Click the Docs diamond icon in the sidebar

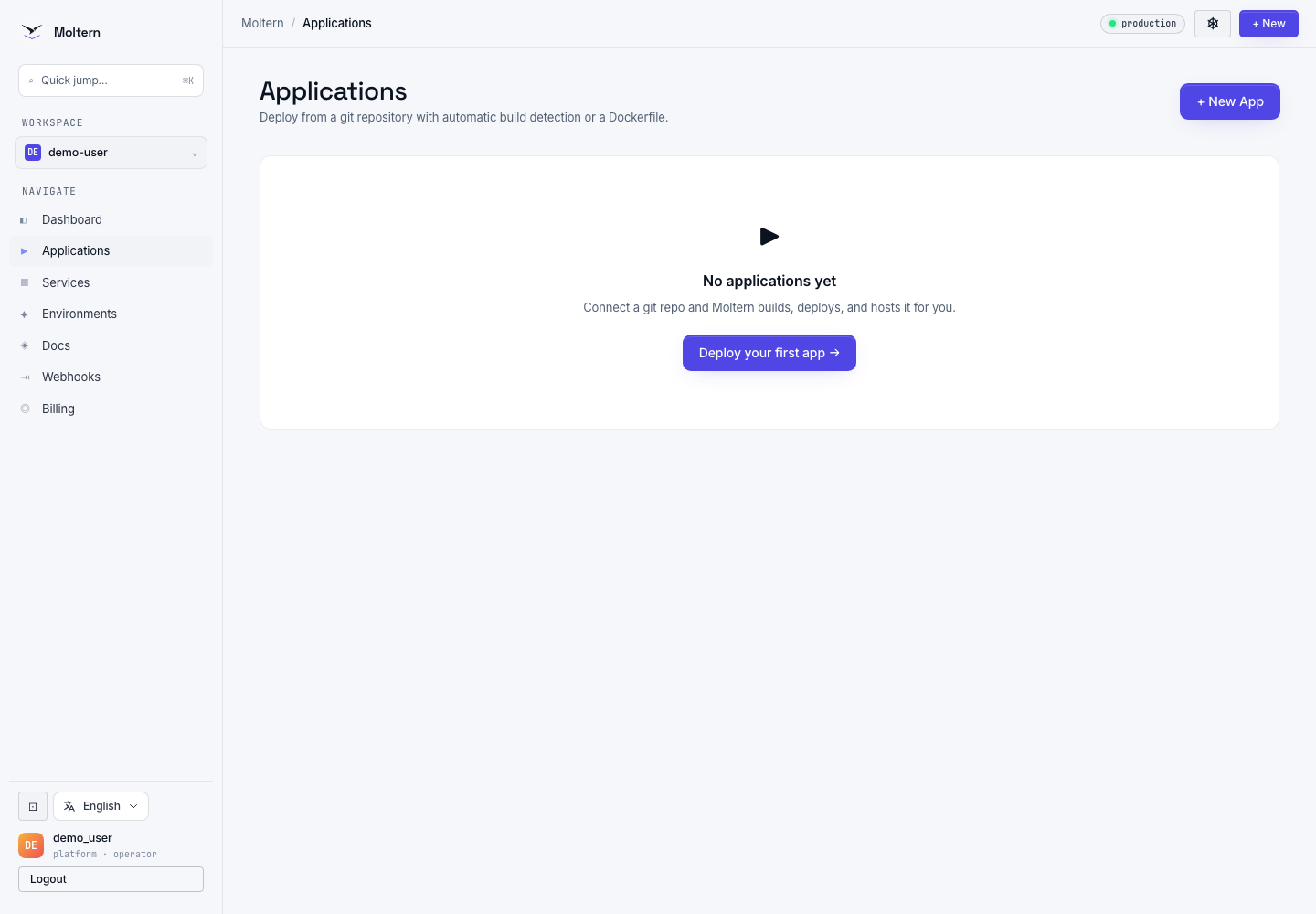point(25,345)
